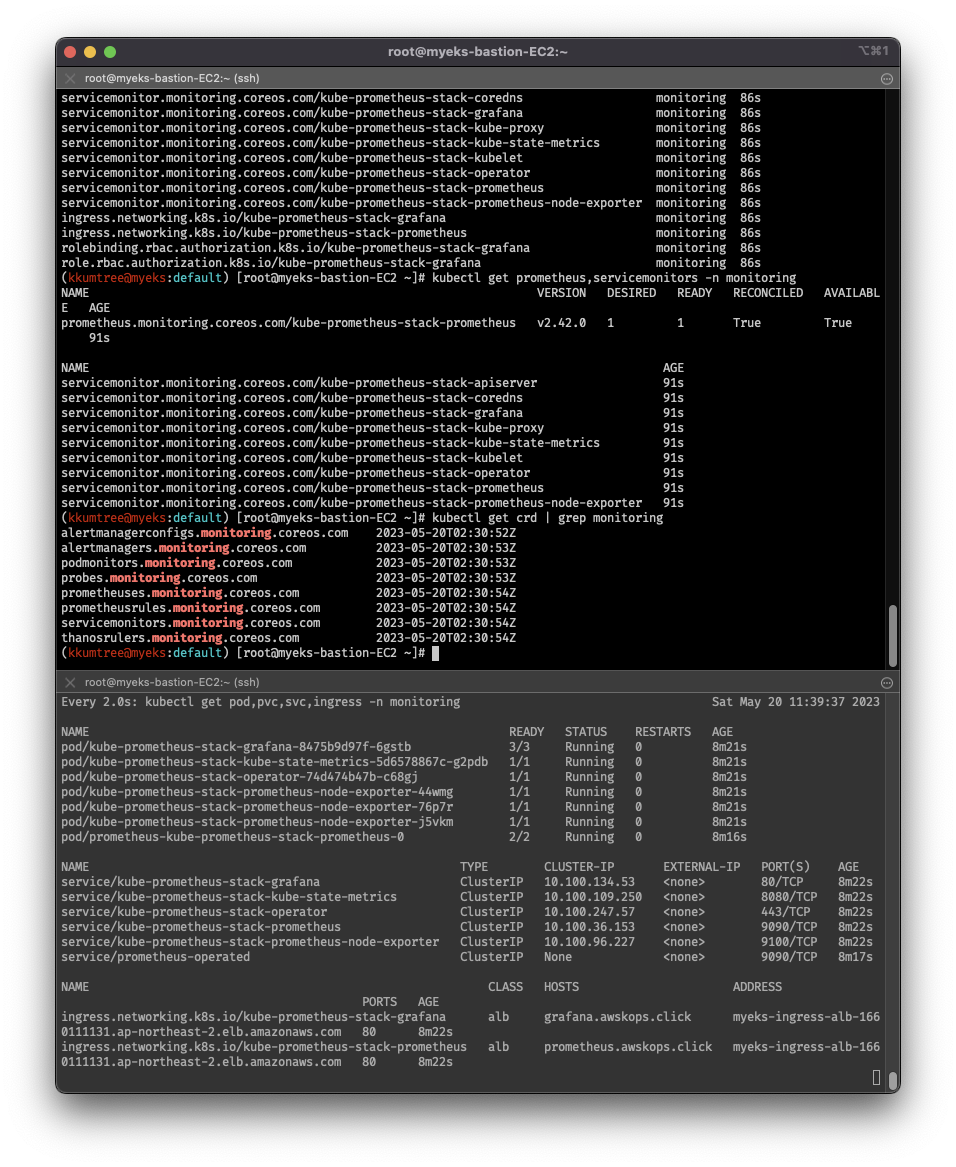Click the CLASS column header
The image size is (956, 1167).
506,987
